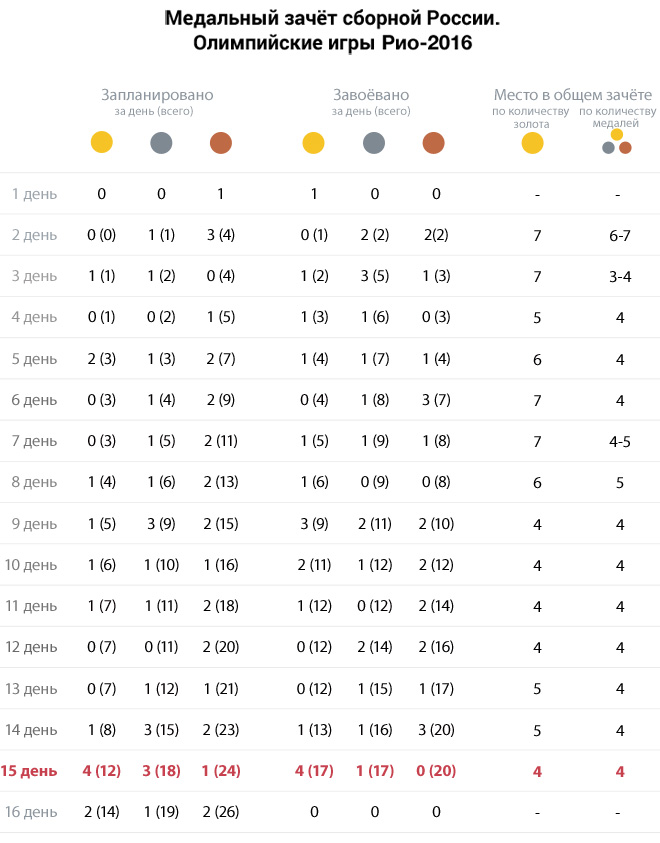Click the three-medal cluster icon under 'по количеству медалей'
The image size is (660, 843).
pyautogui.click(x=617, y=142)
